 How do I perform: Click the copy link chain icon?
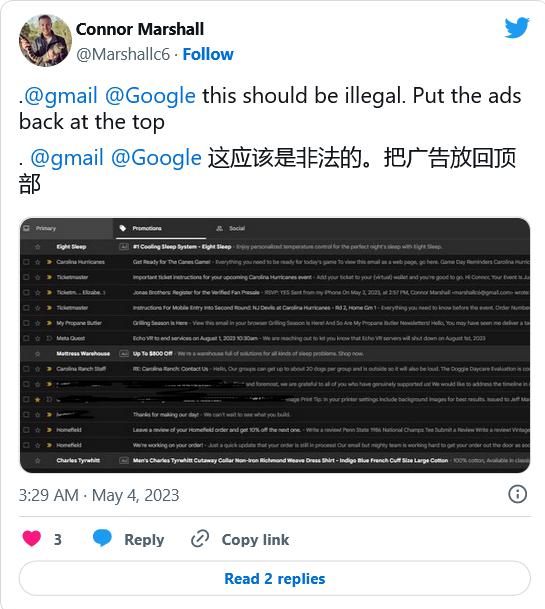pos(200,539)
